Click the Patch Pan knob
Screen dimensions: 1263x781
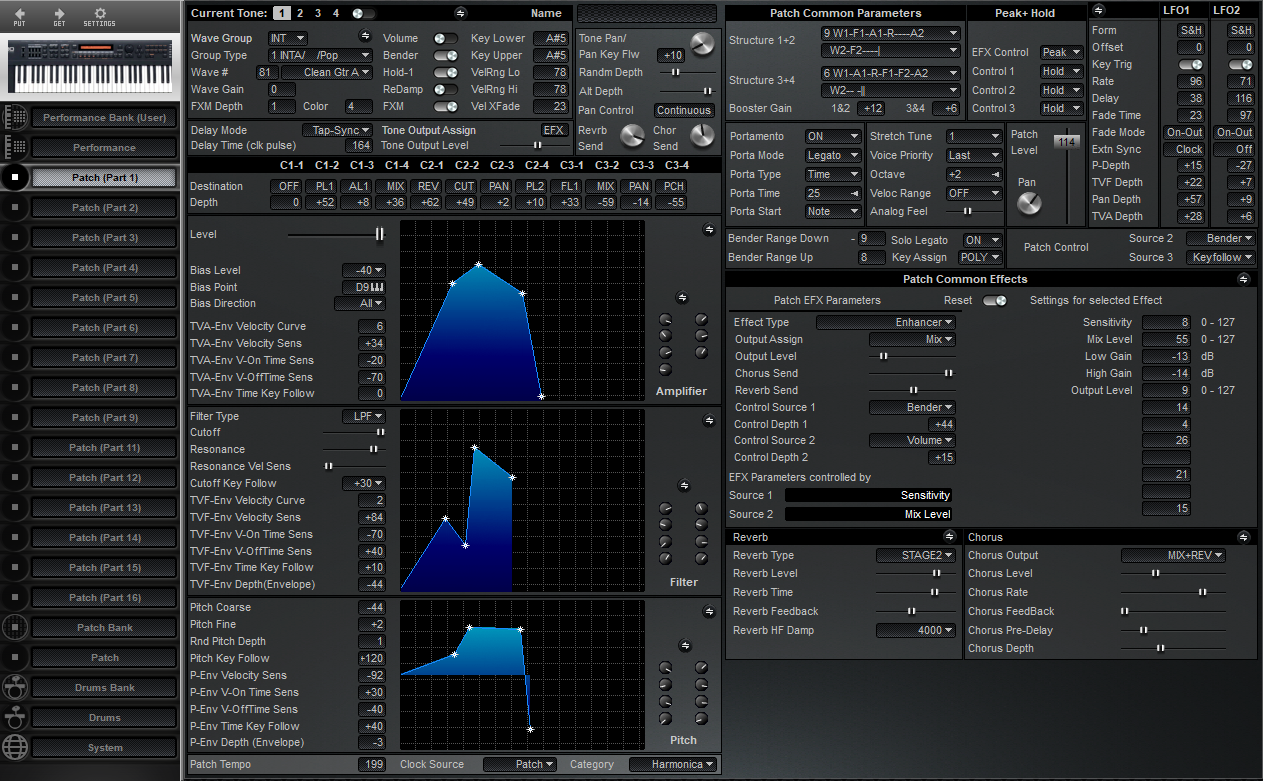coord(1028,204)
